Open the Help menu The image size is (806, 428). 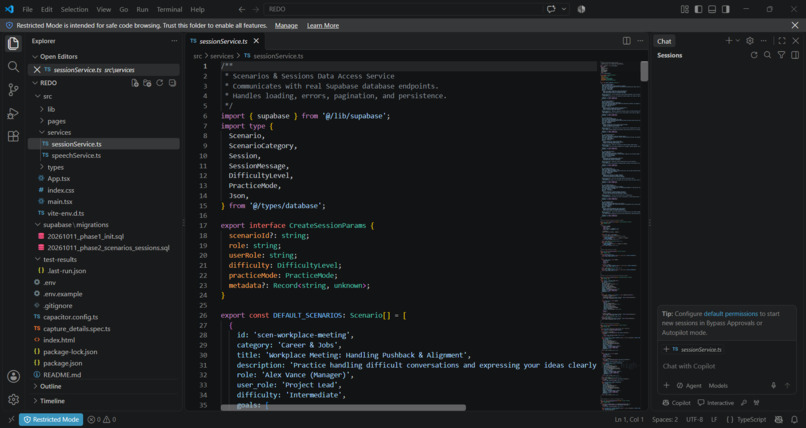(197, 9)
